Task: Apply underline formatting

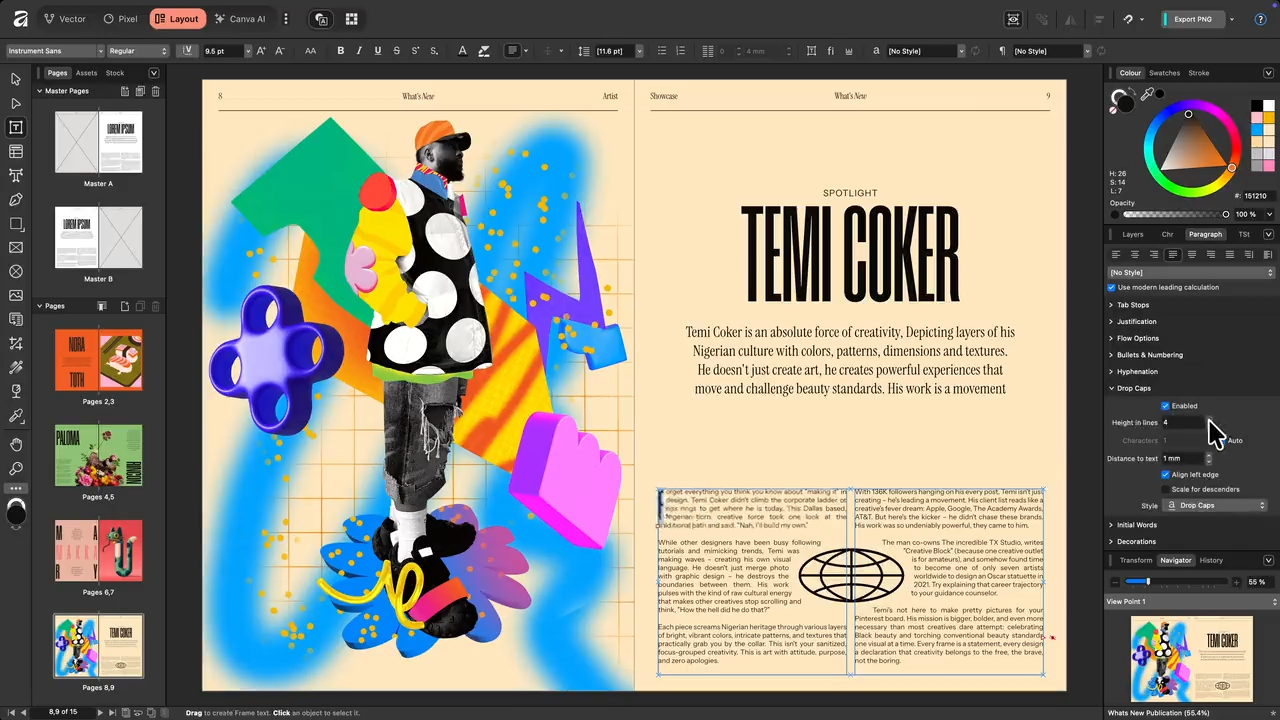Action: pyautogui.click(x=377, y=51)
